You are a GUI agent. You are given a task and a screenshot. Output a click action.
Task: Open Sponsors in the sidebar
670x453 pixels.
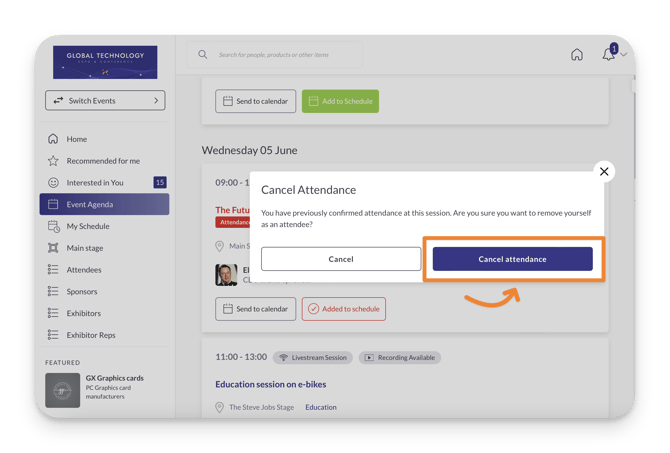pos(82,292)
